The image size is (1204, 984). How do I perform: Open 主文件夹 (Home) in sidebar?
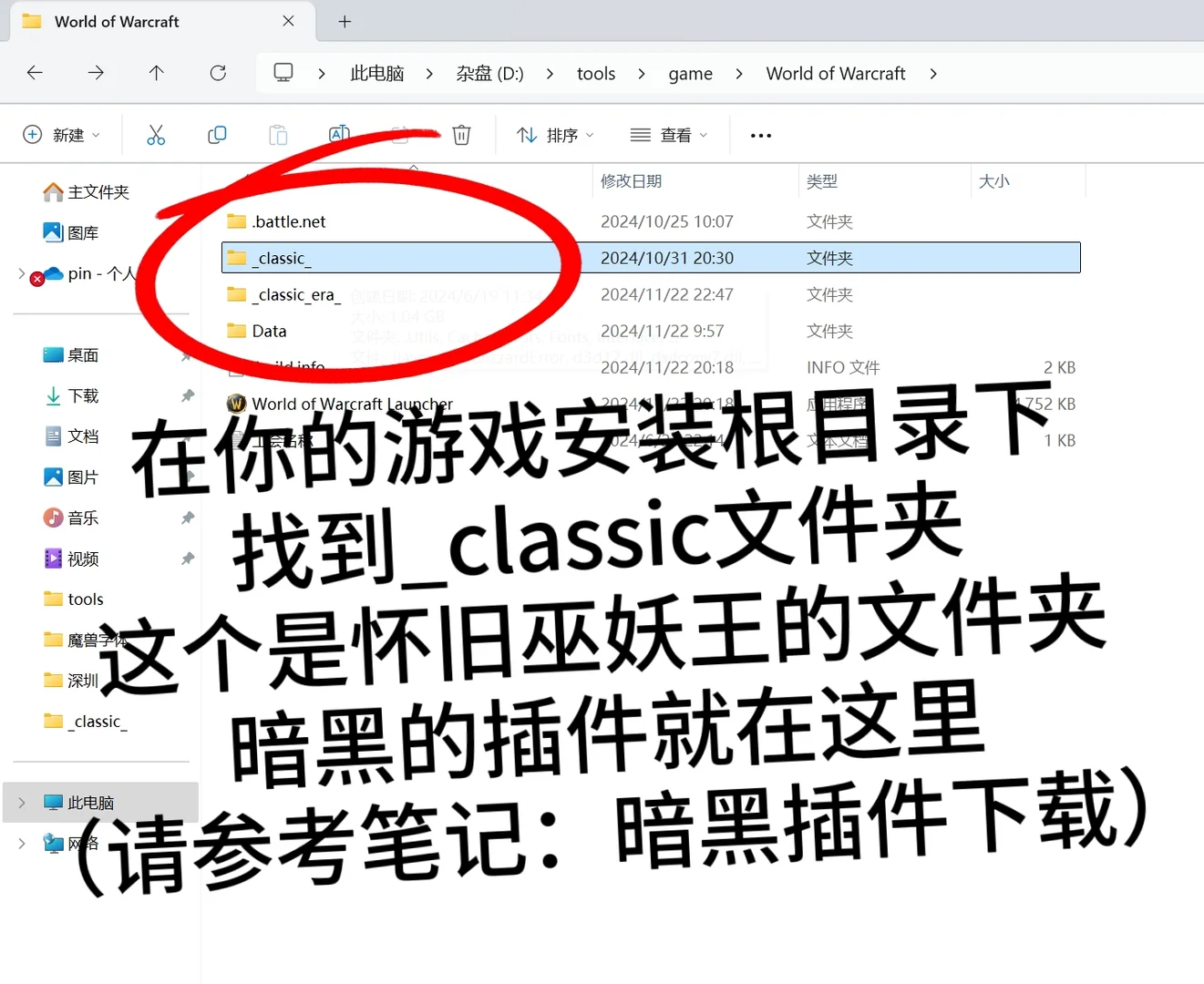point(87,192)
